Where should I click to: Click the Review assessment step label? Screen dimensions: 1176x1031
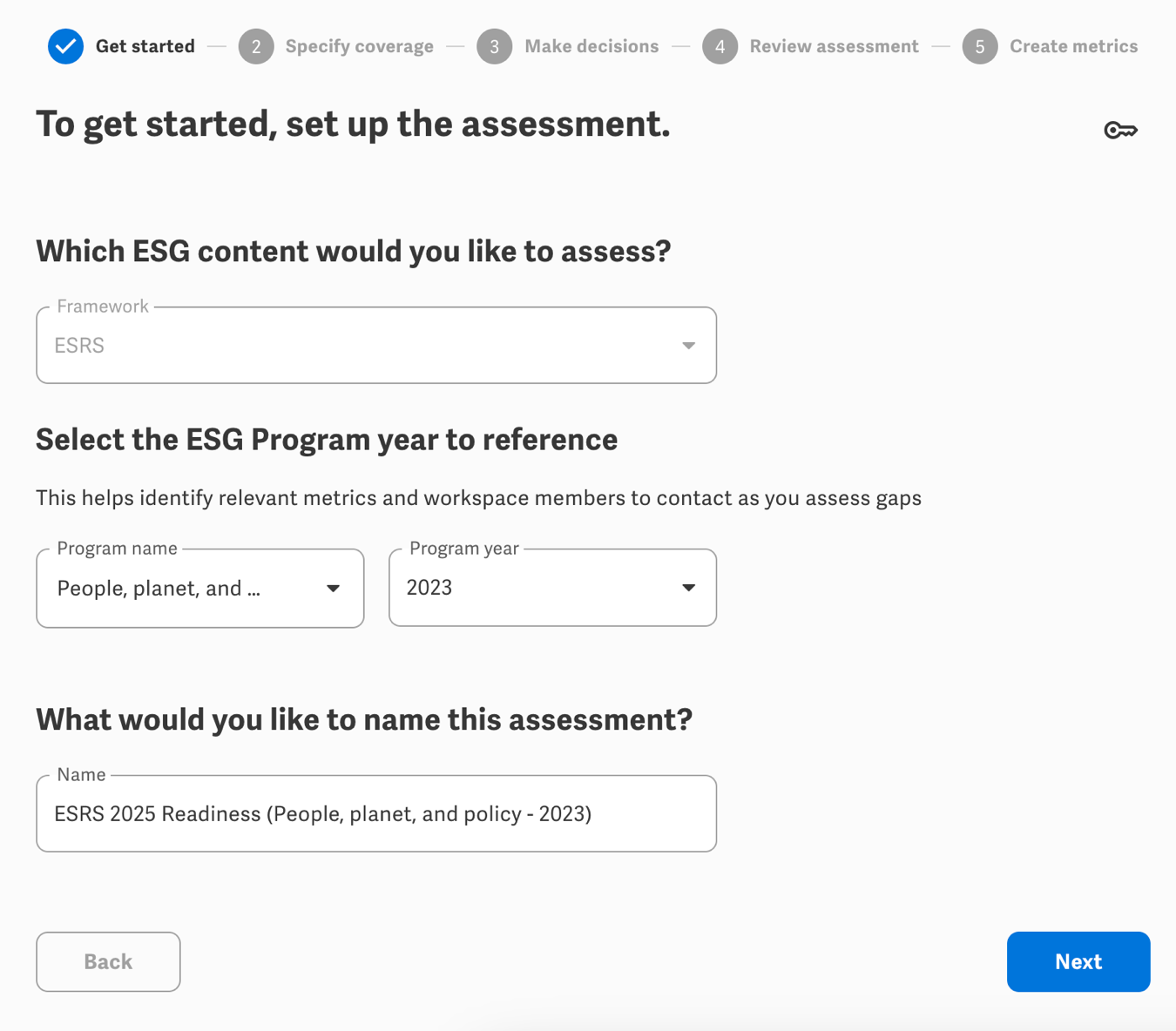point(834,46)
